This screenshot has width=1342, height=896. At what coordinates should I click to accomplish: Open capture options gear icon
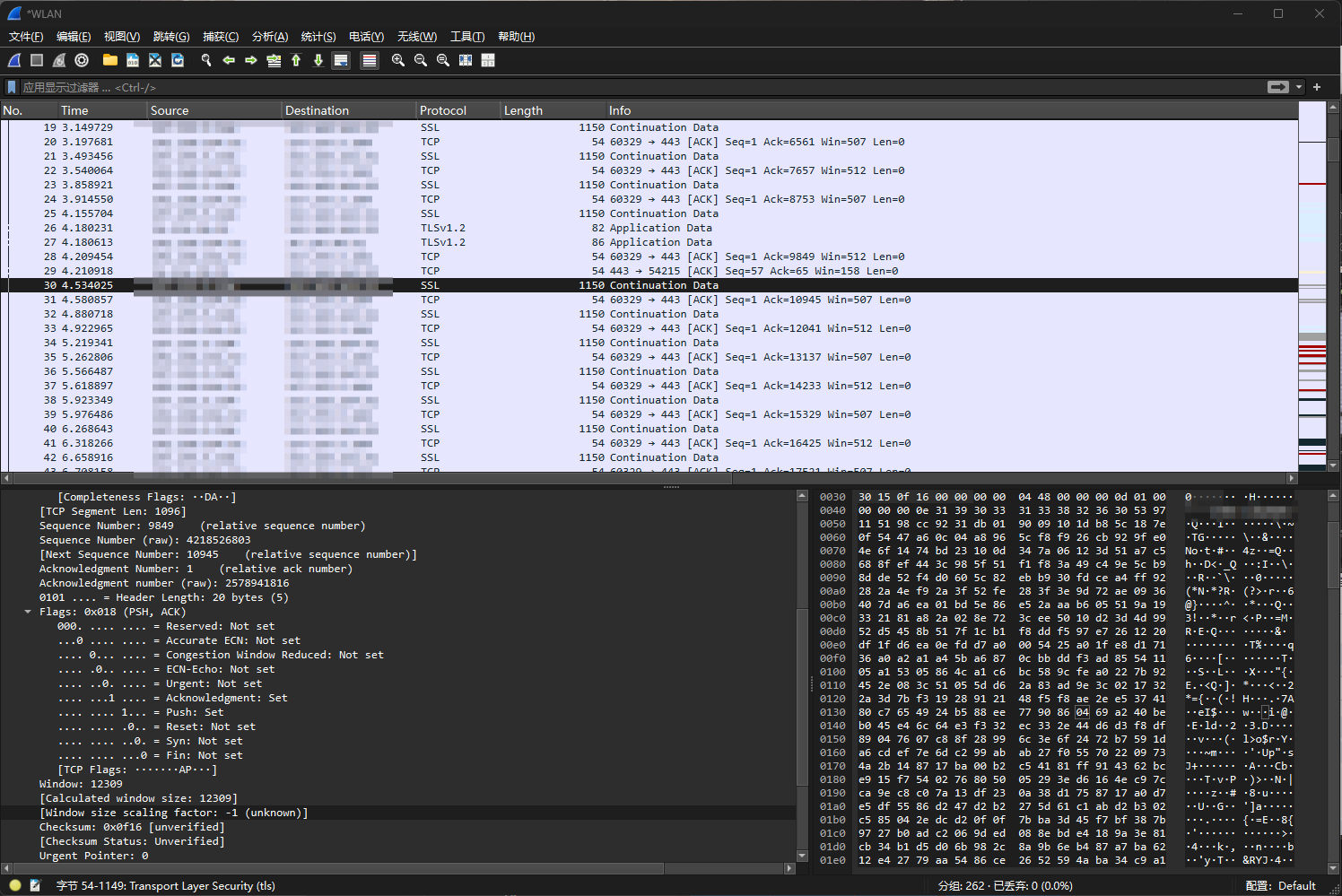[82, 60]
